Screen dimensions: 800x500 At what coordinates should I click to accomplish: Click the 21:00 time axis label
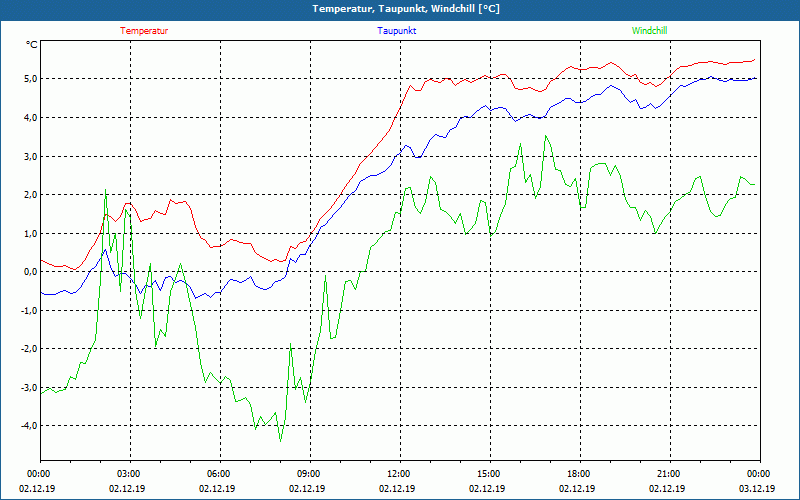[x=670, y=474]
